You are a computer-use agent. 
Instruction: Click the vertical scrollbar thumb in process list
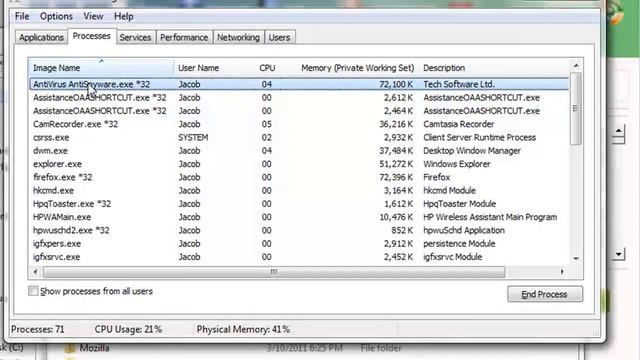576,109
